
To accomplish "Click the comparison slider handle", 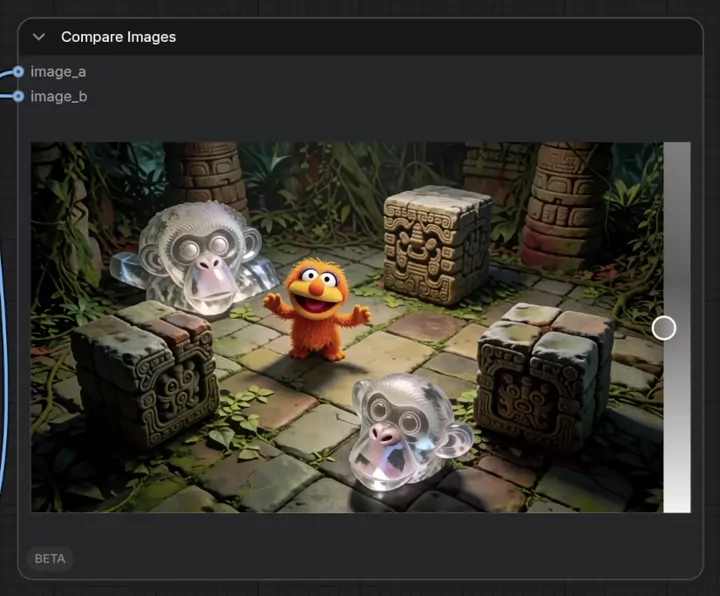I will pos(664,328).
